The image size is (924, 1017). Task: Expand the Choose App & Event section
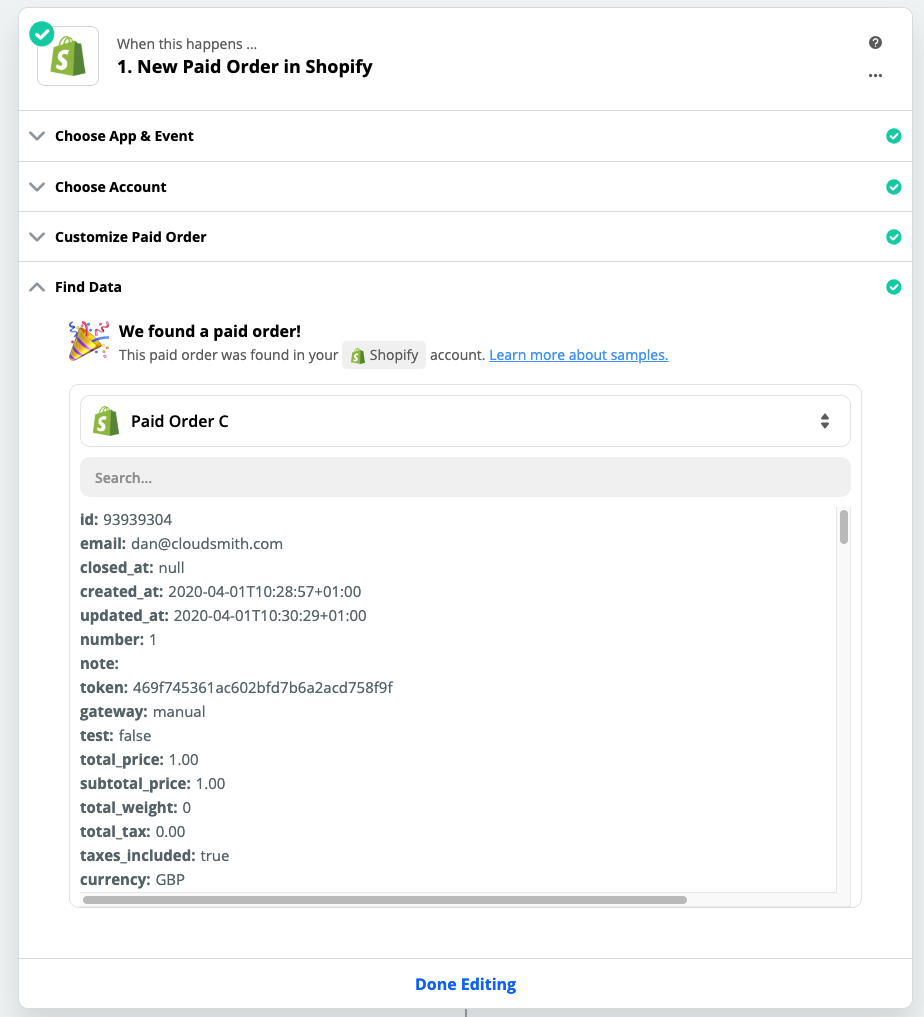coord(466,136)
